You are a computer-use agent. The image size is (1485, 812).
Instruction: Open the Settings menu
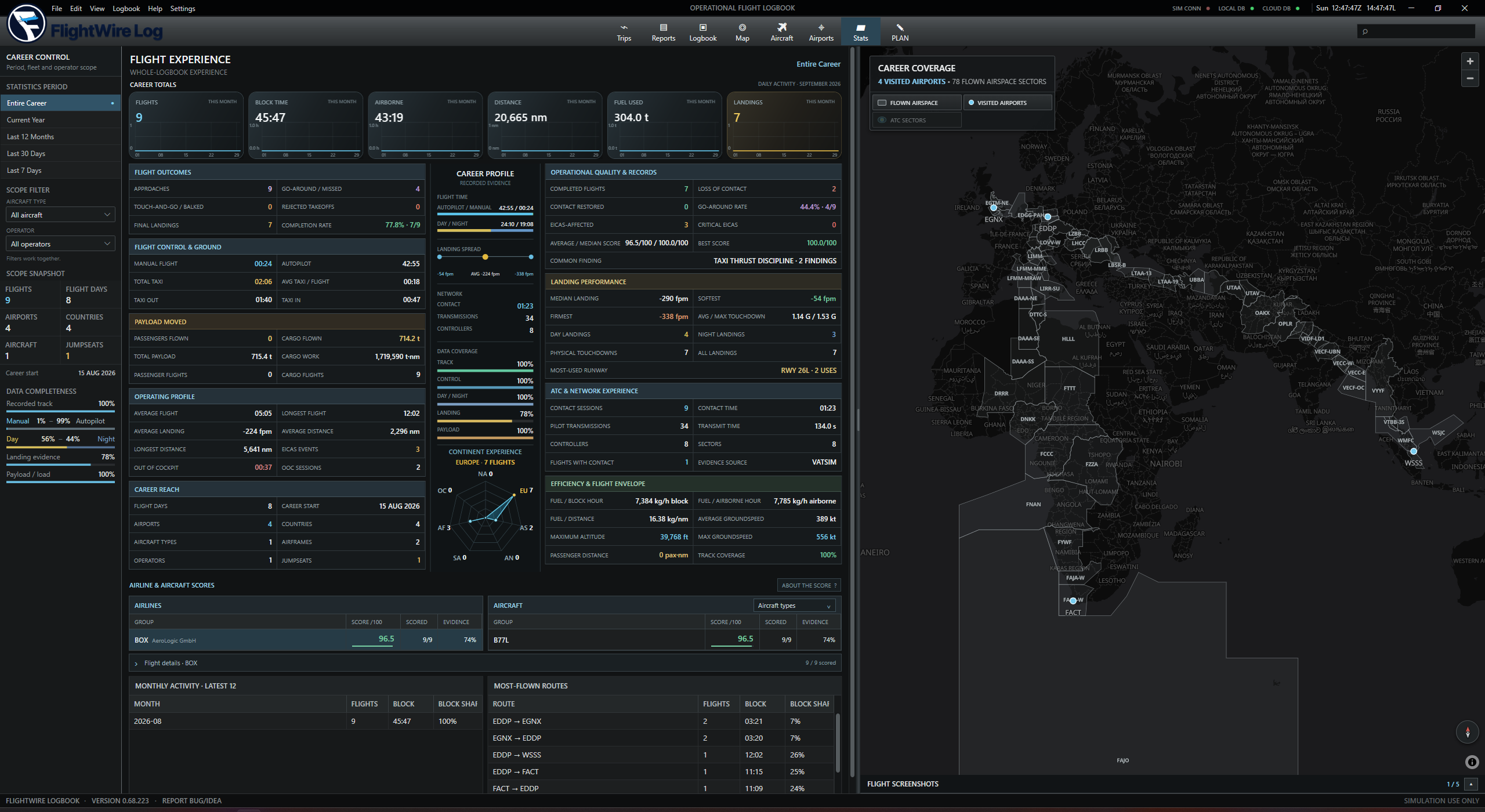click(183, 8)
